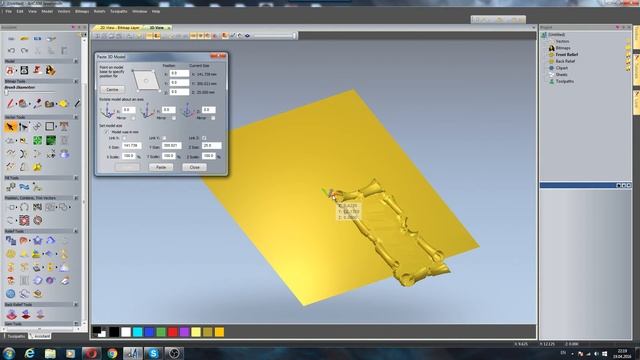Screen dimensions: 640x360
Task: Toggle the Model size in mm checkbox
Action: pyautogui.click(x=107, y=132)
